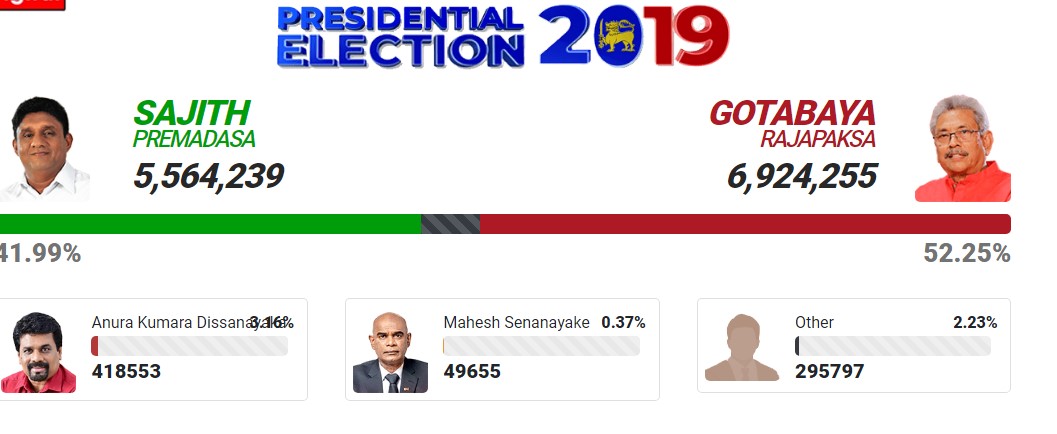
Task: Click the green segment of the vote bar
Action: pyautogui.click(x=210, y=224)
